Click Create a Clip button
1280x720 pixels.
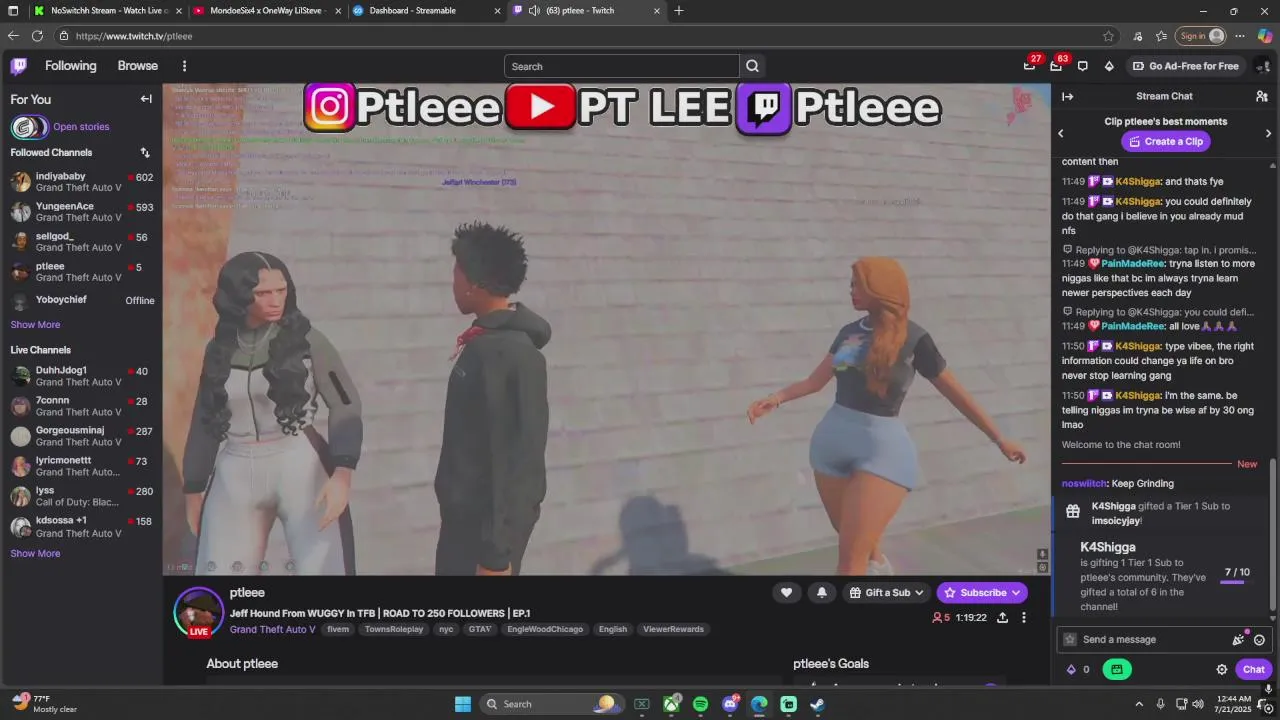pyautogui.click(x=1166, y=142)
